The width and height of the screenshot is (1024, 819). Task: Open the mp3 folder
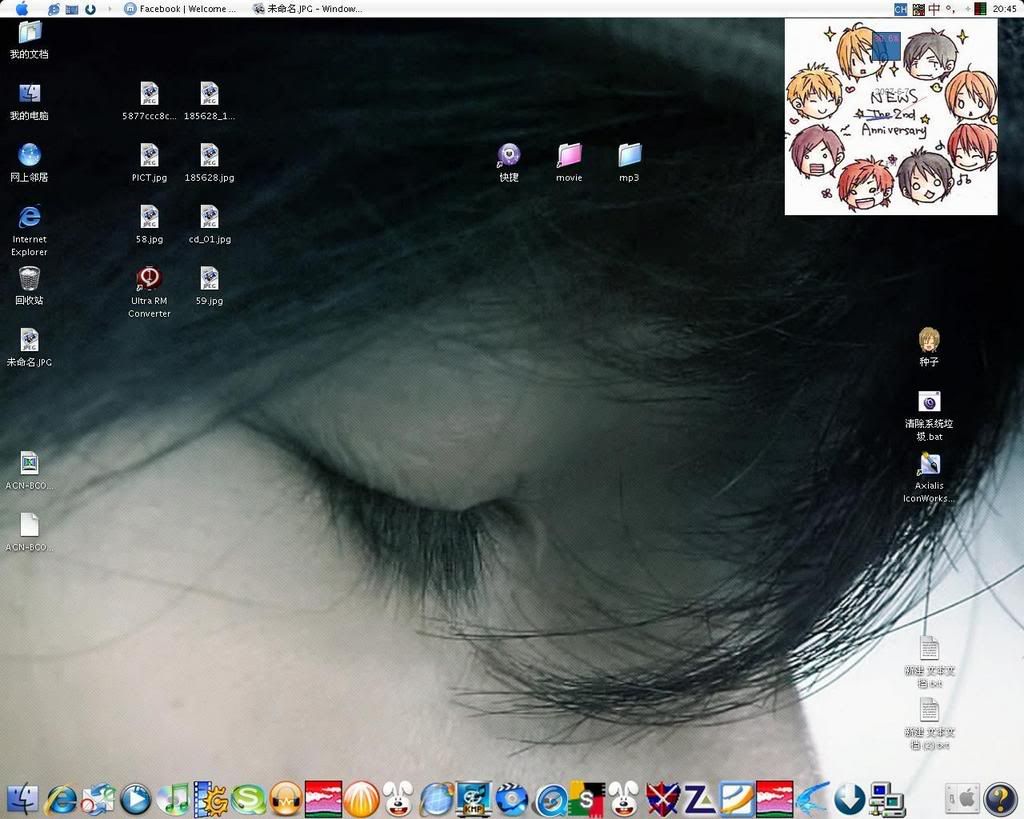pos(629,156)
